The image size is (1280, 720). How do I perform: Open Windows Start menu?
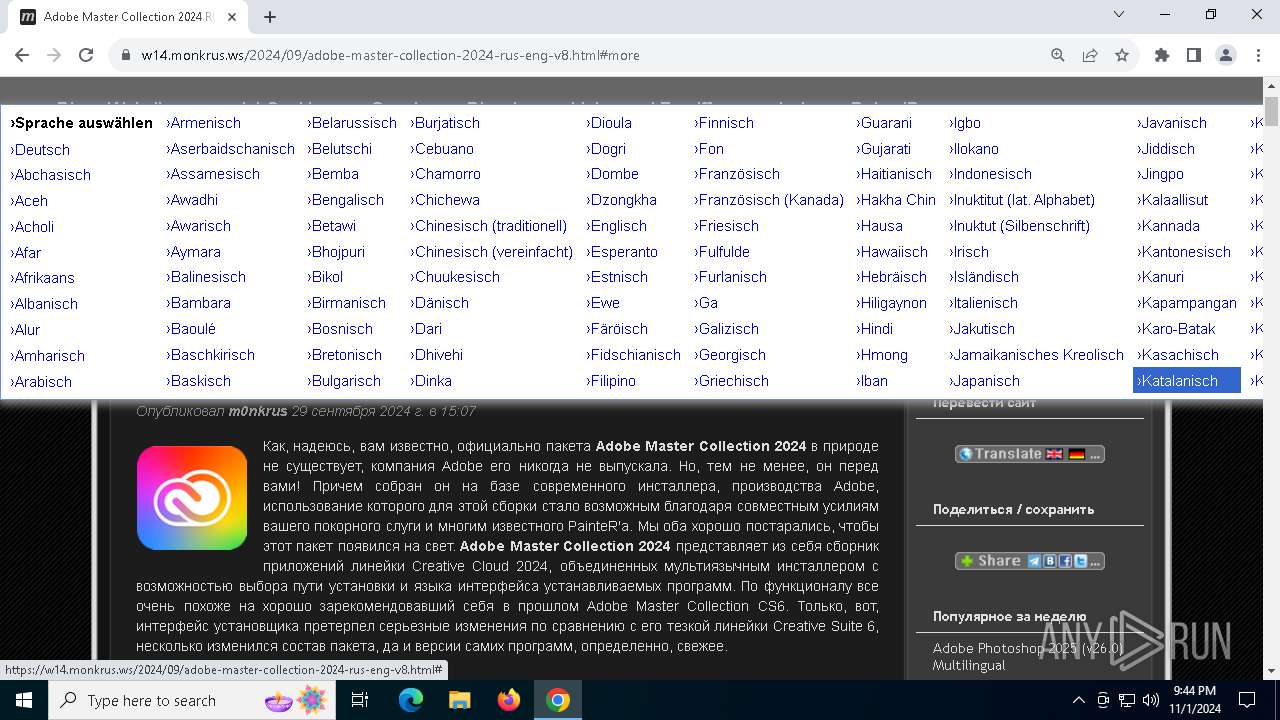[x=23, y=700]
